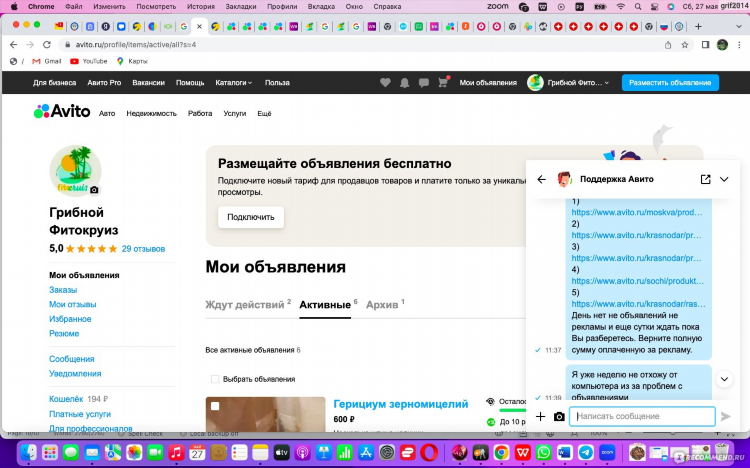Reload the page in Chrome
This screenshot has width=750, height=468.
tap(47, 45)
